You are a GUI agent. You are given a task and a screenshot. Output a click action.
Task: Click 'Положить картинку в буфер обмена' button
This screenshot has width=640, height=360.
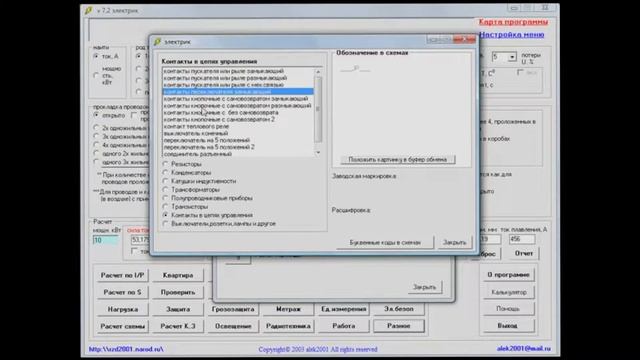[x=398, y=160]
